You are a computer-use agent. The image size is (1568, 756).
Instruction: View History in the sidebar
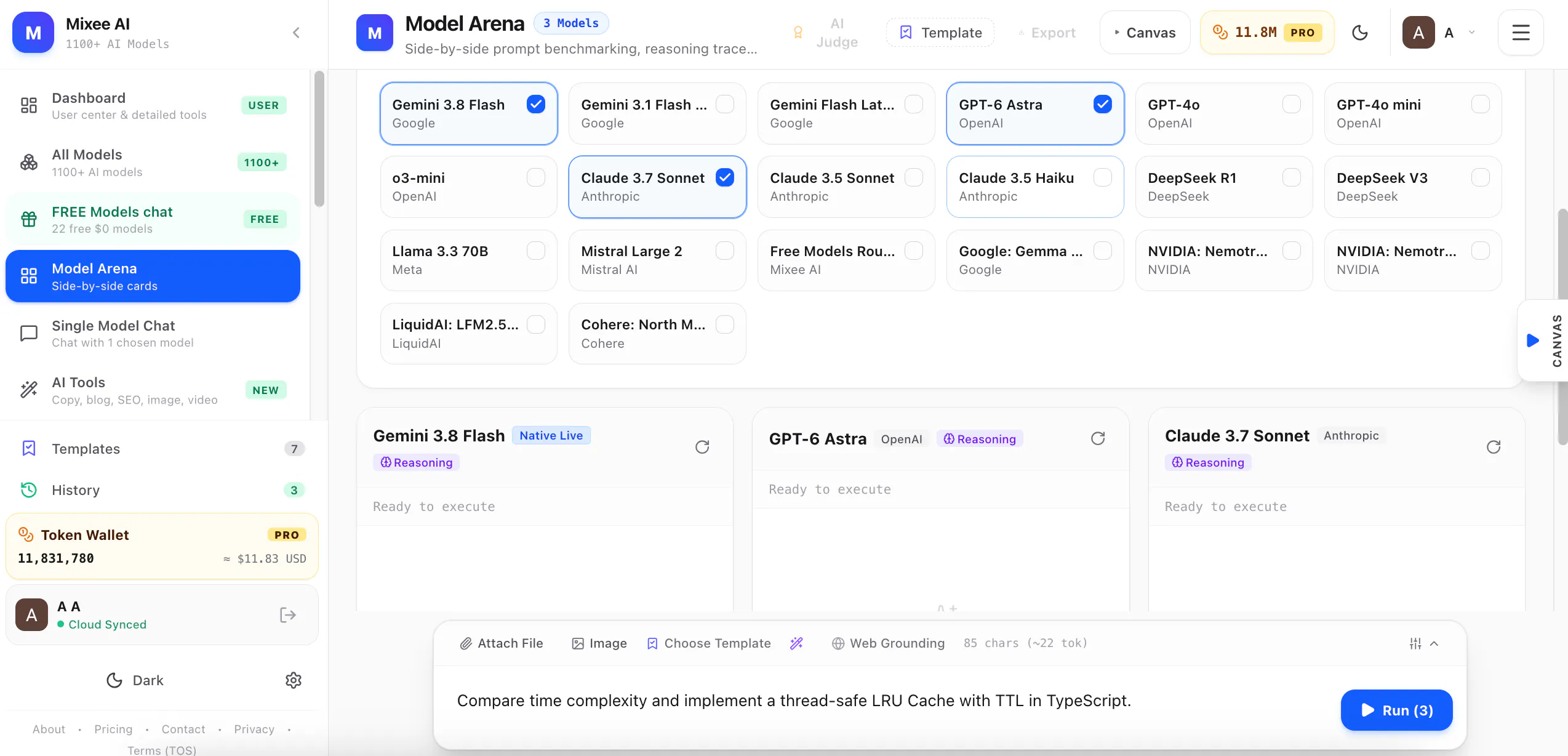tap(162, 490)
